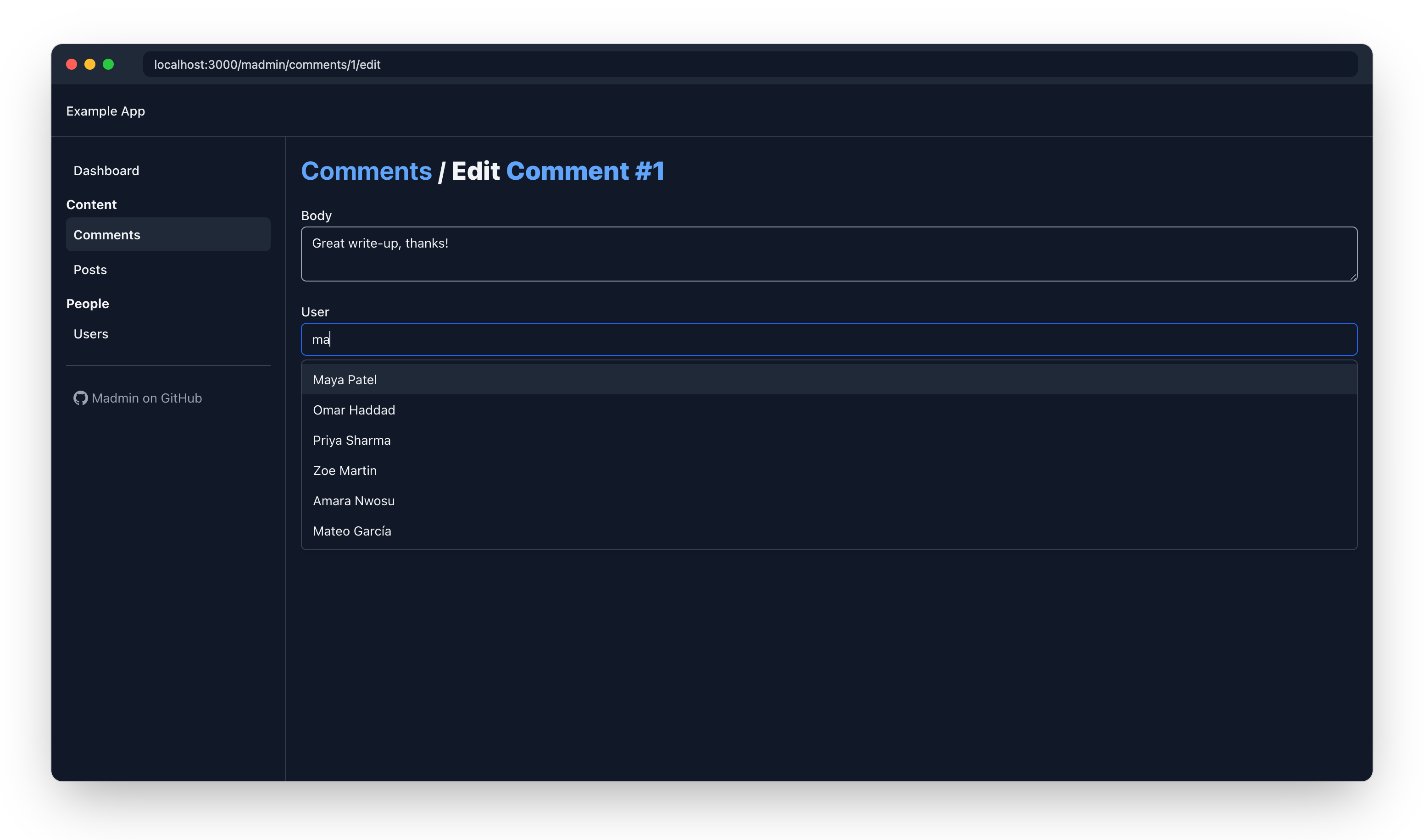Open the Dashboard sidebar item
1424x840 pixels.
[x=168, y=171]
